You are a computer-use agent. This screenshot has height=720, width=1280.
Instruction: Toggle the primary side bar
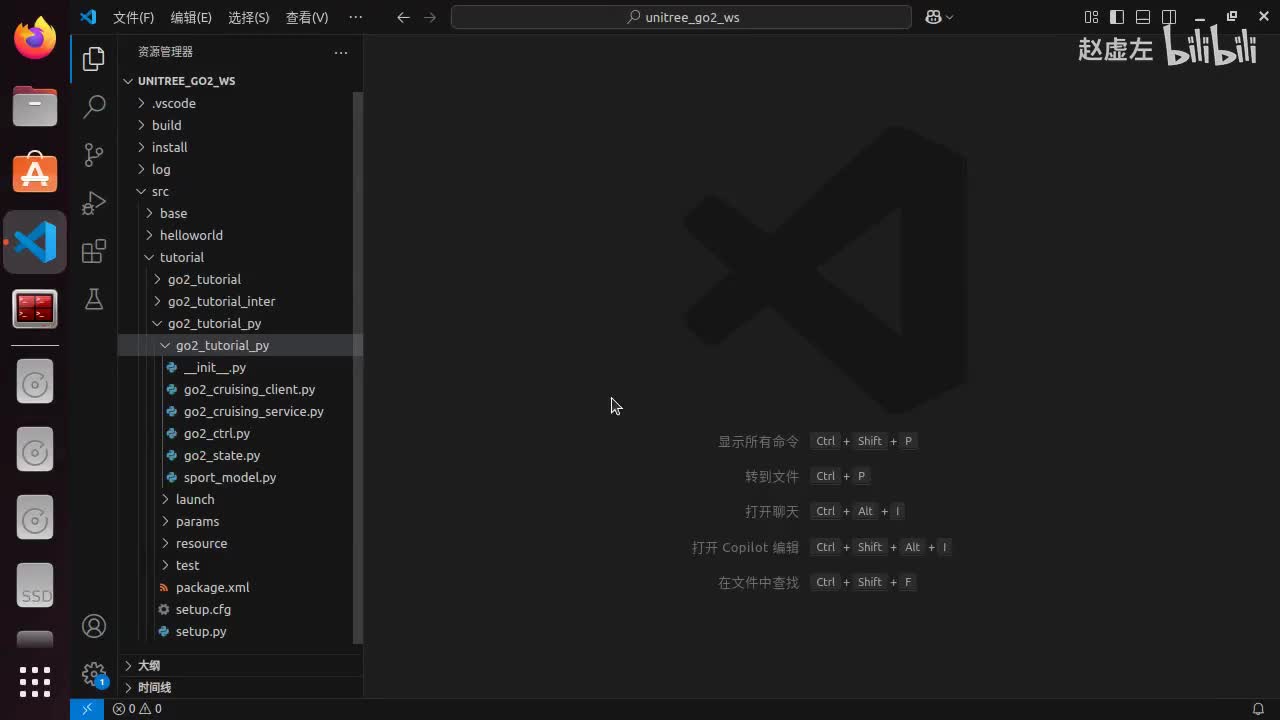tap(1117, 17)
